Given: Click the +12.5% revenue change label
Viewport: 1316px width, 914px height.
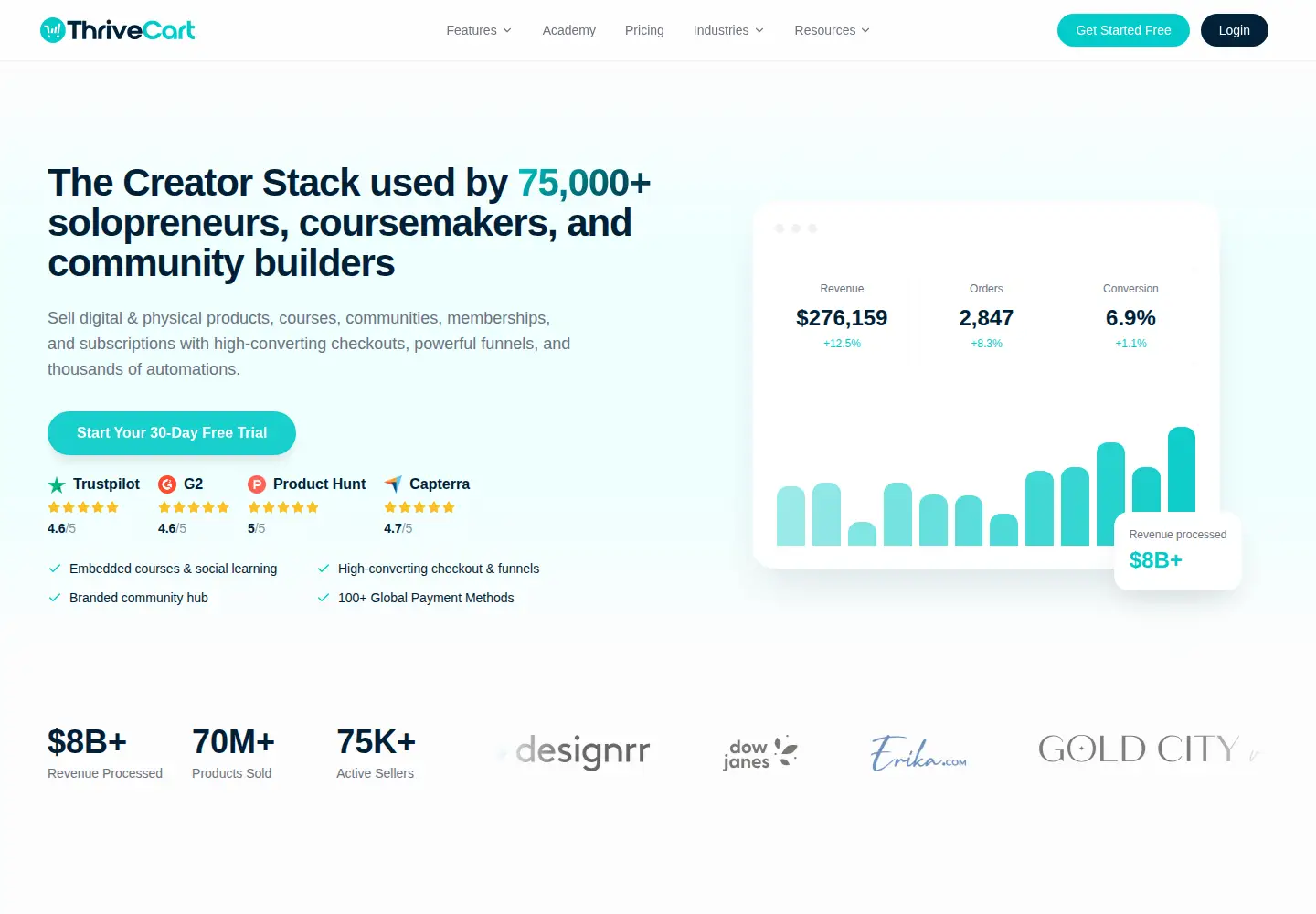Looking at the screenshot, I should pos(842,344).
